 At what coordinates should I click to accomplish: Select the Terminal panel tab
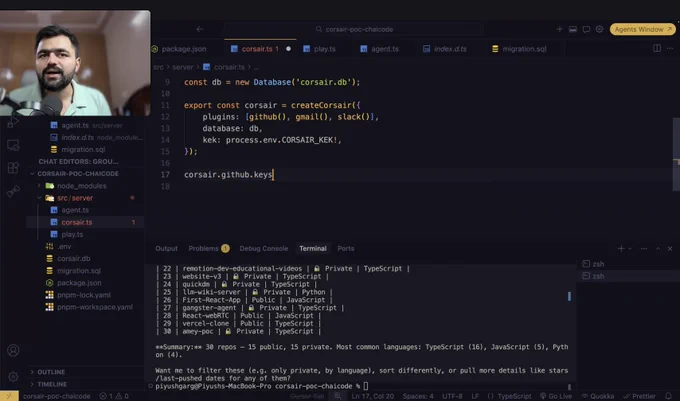pyautogui.click(x=313, y=248)
